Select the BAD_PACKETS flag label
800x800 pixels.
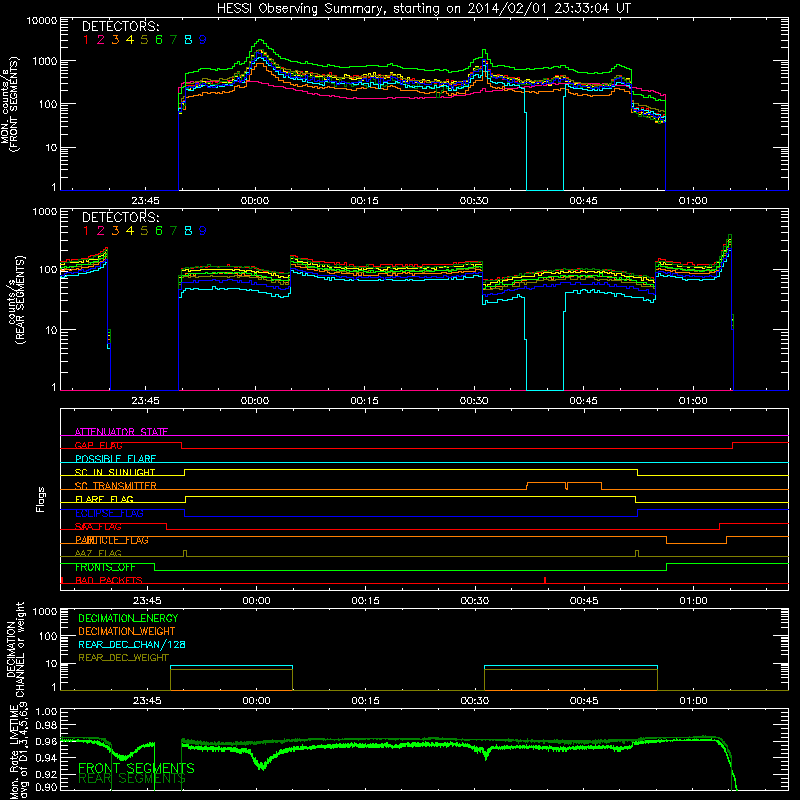point(109,581)
